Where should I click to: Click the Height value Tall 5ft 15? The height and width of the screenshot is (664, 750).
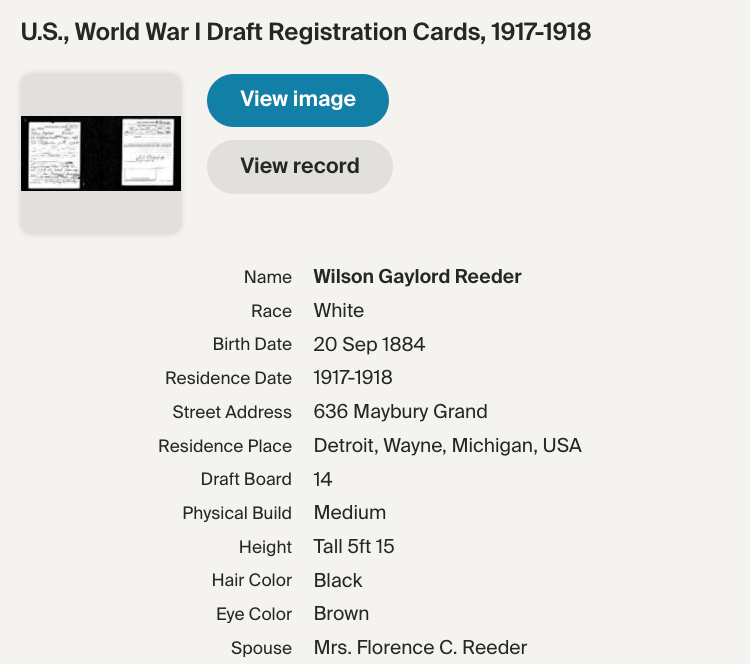pyautogui.click(x=354, y=547)
